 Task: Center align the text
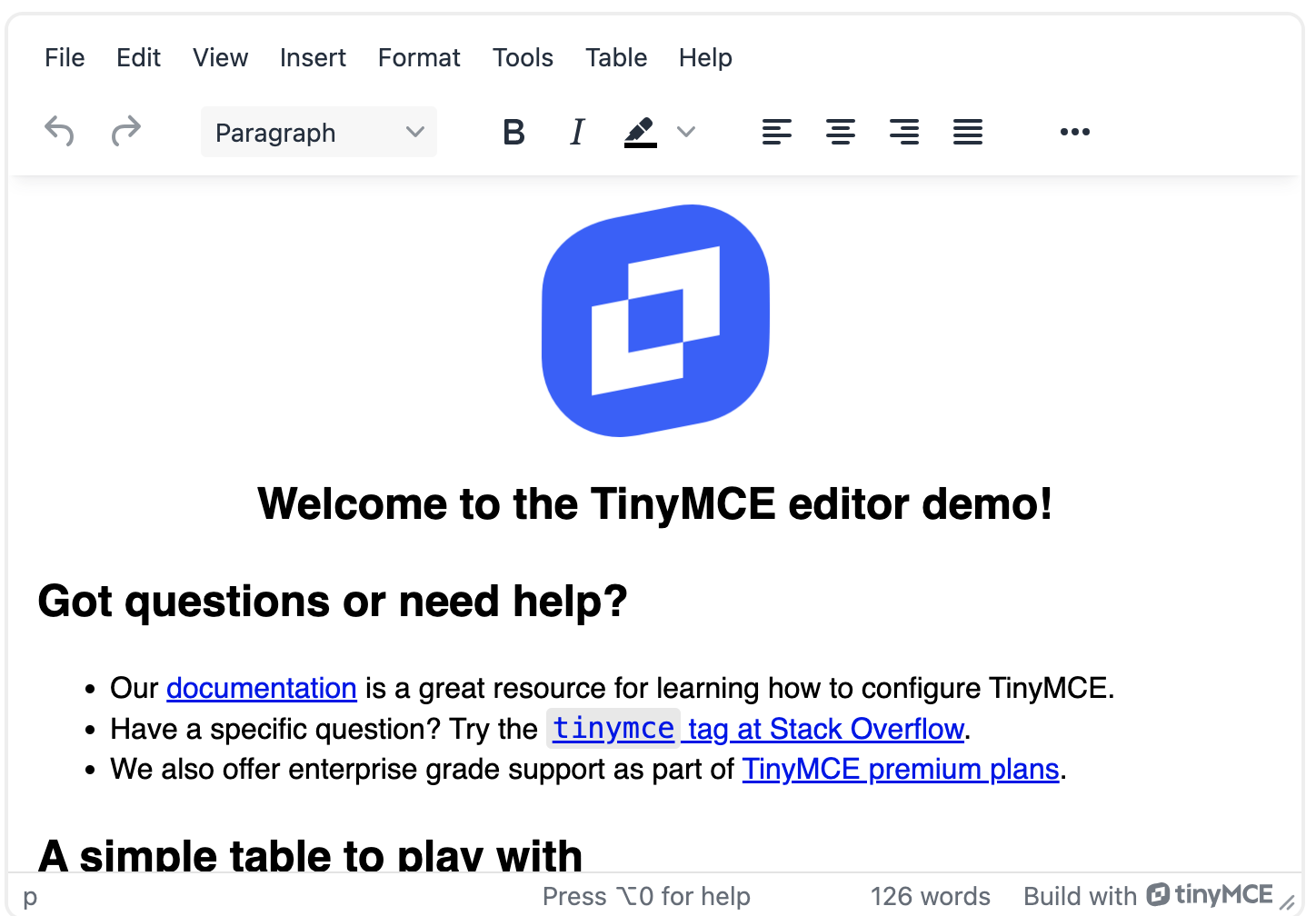coord(841,132)
